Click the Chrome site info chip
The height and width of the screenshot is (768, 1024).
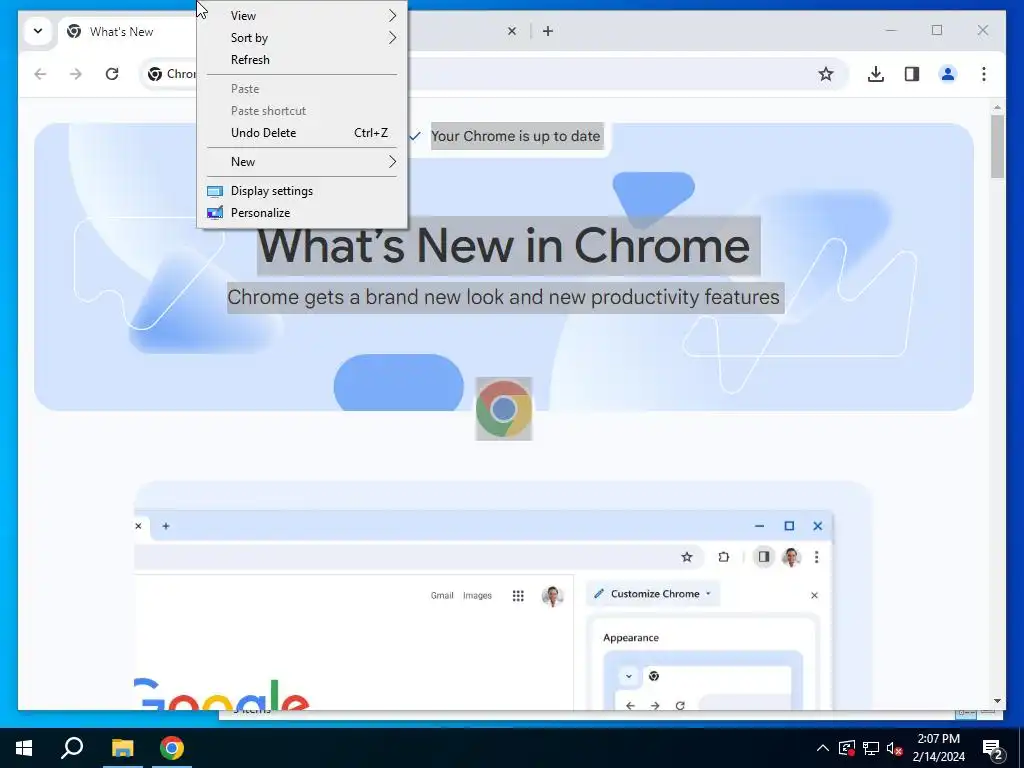(171, 74)
